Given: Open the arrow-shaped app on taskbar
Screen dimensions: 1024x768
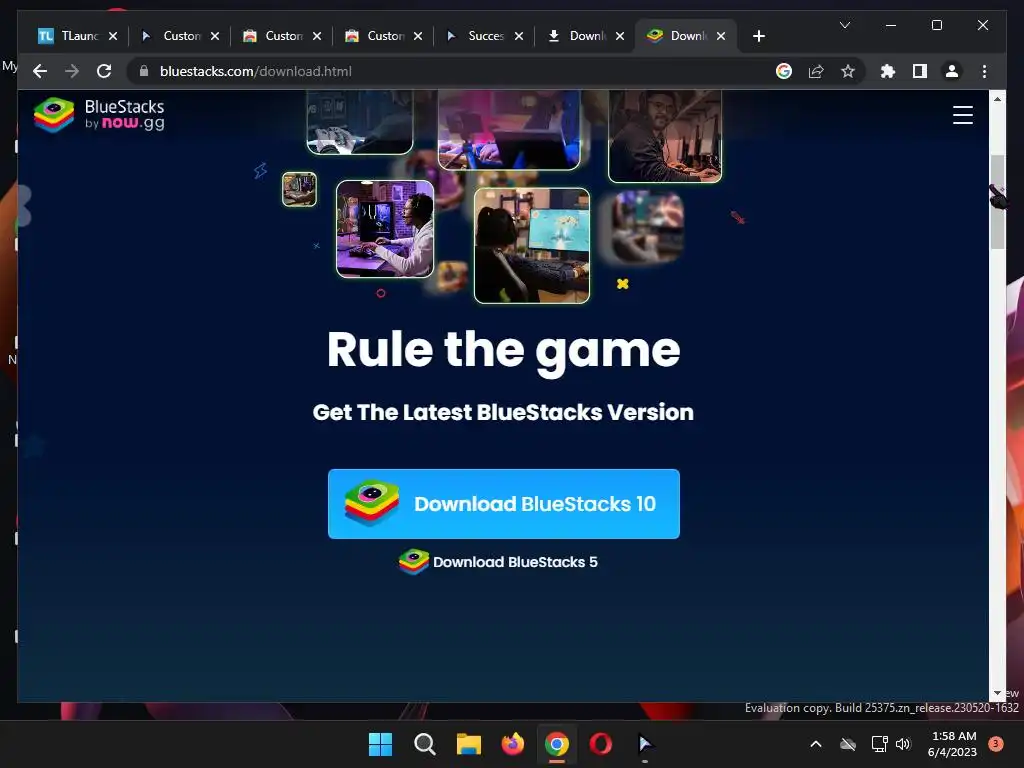Looking at the screenshot, I should click(645, 744).
